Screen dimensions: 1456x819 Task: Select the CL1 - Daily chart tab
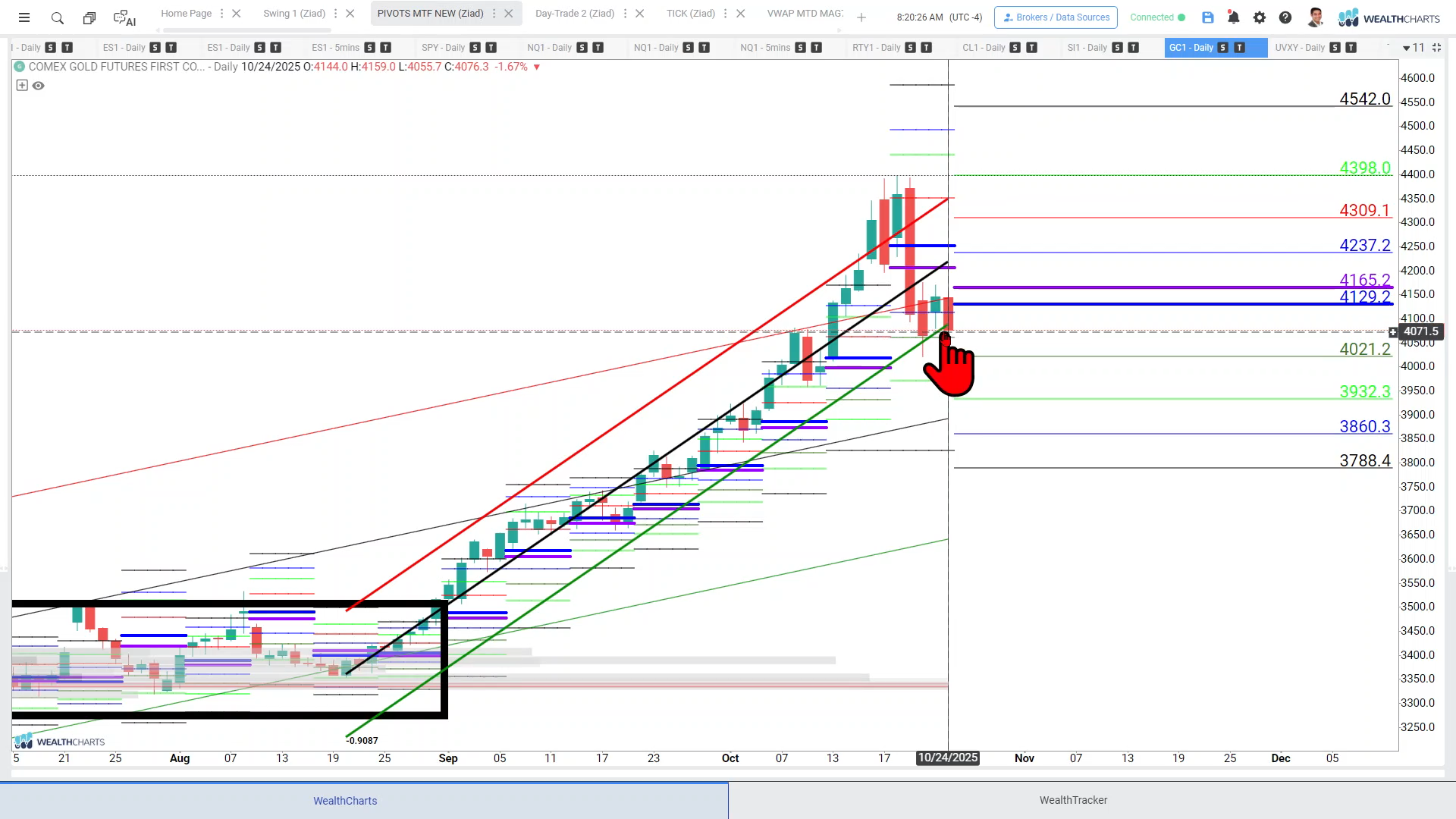(984, 48)
